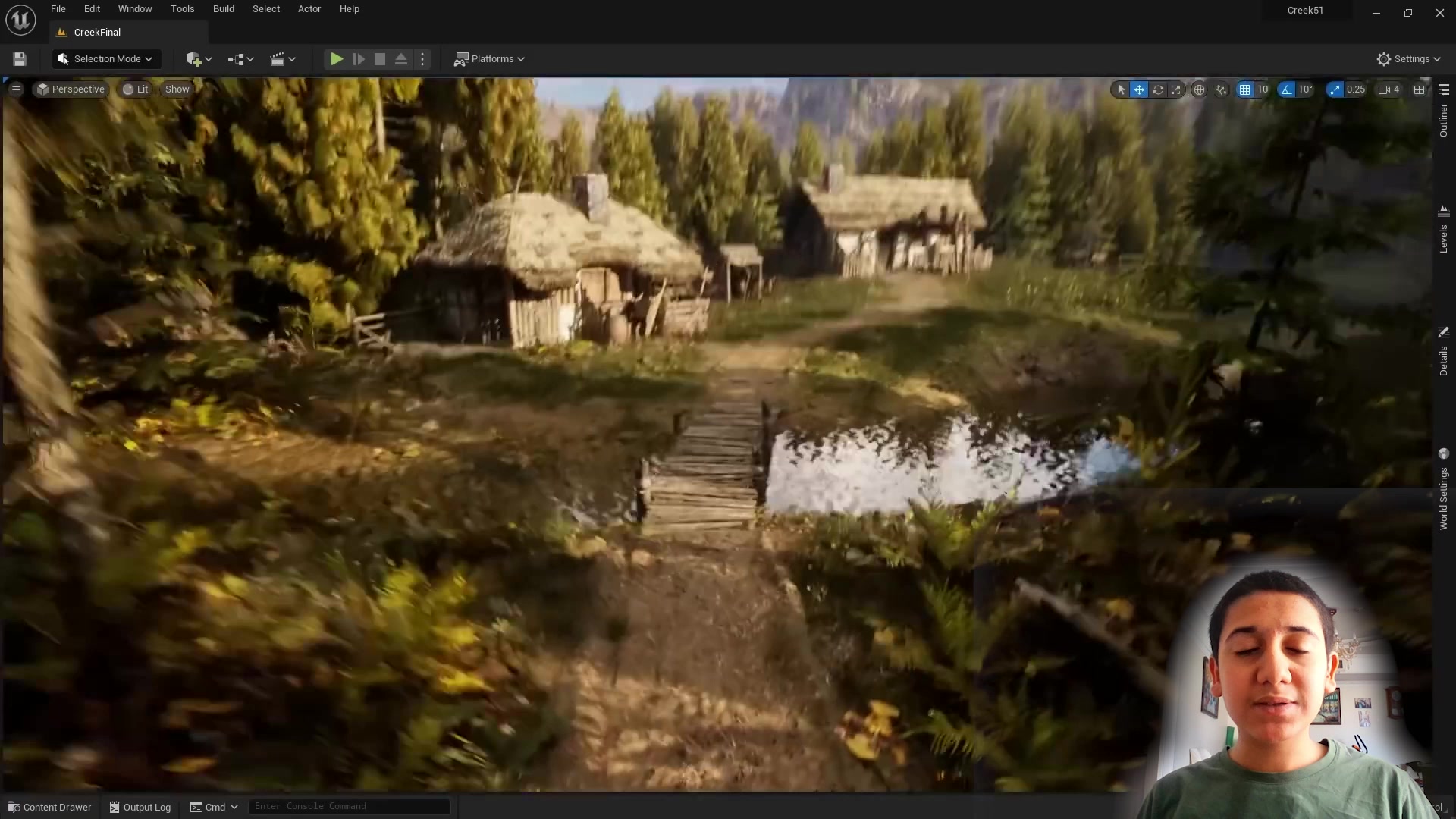Open the Build menu

click(x=223, y=9)
